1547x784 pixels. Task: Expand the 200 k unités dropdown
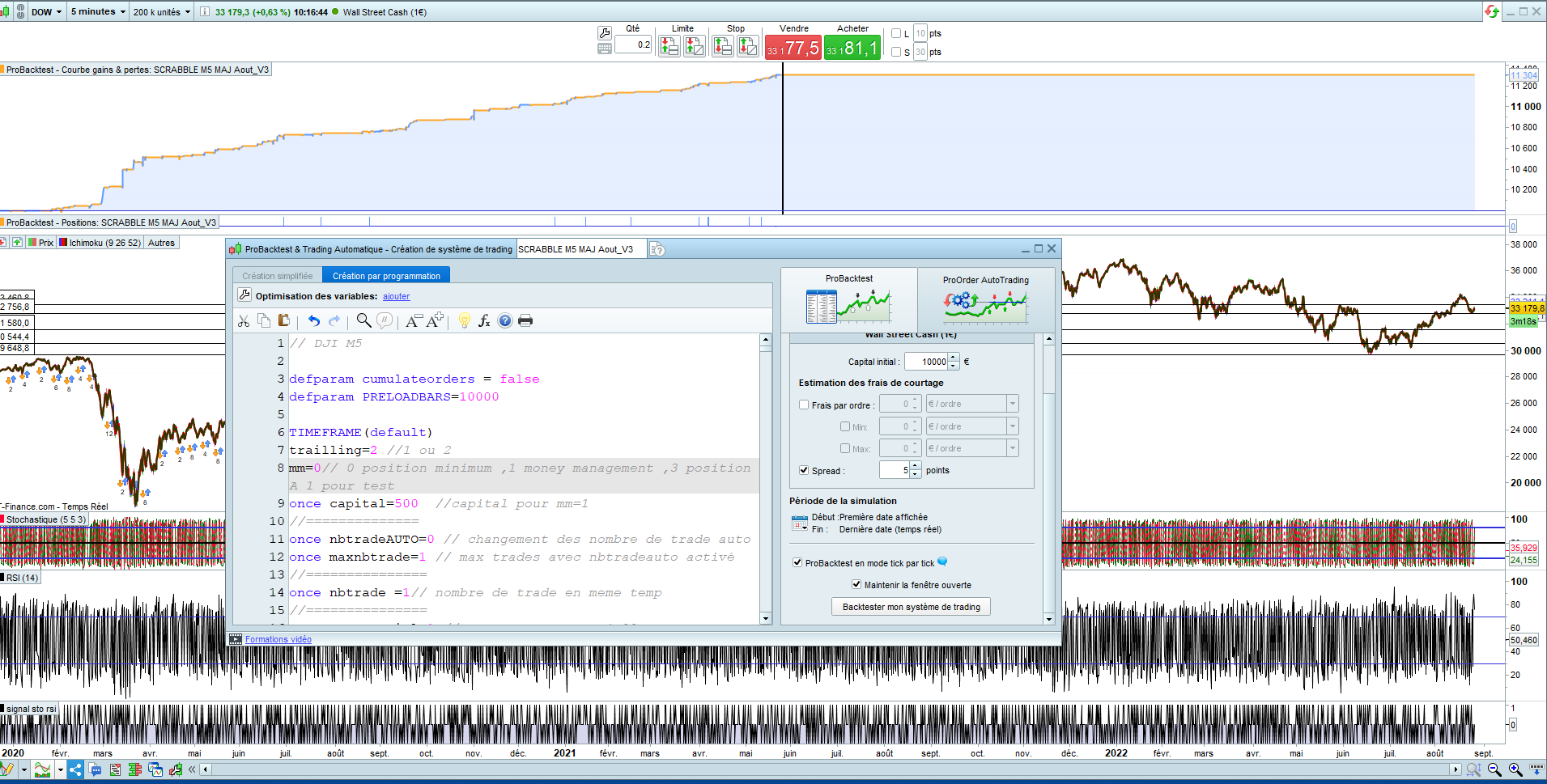pyautogui.click(x=161, y=12)
